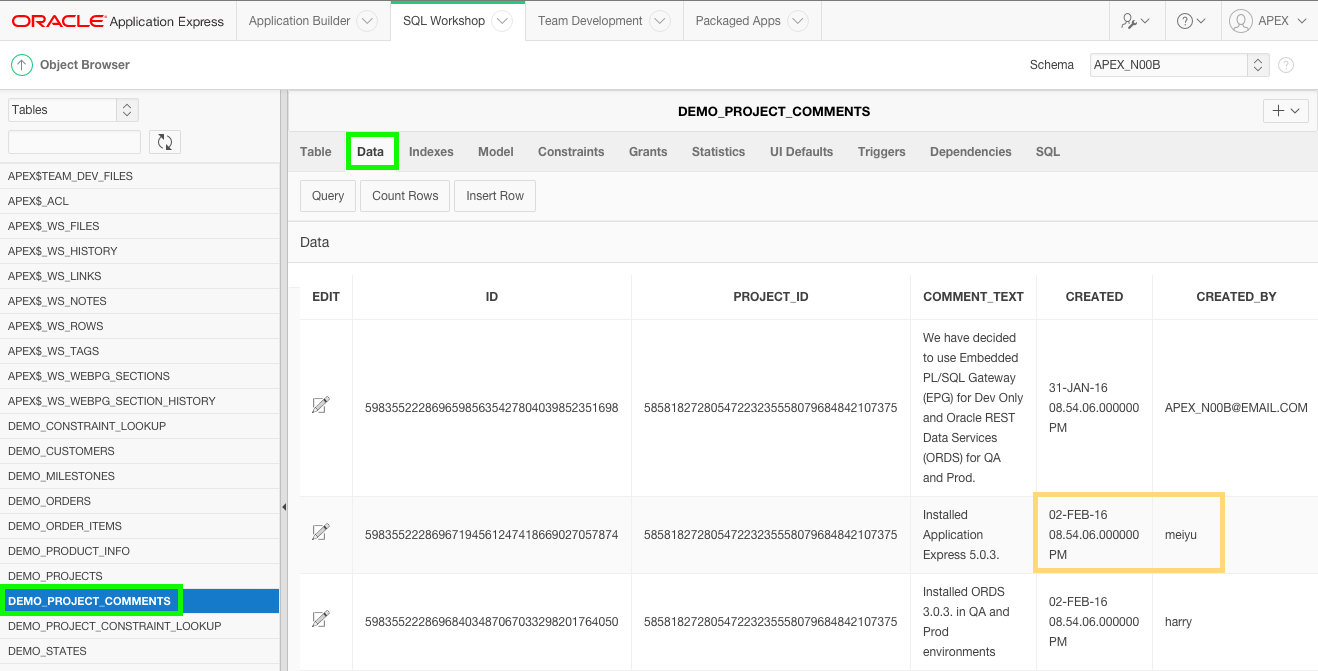Switch to the Triggers tab
Screen dimensions: 1318x671
point(881,151)
